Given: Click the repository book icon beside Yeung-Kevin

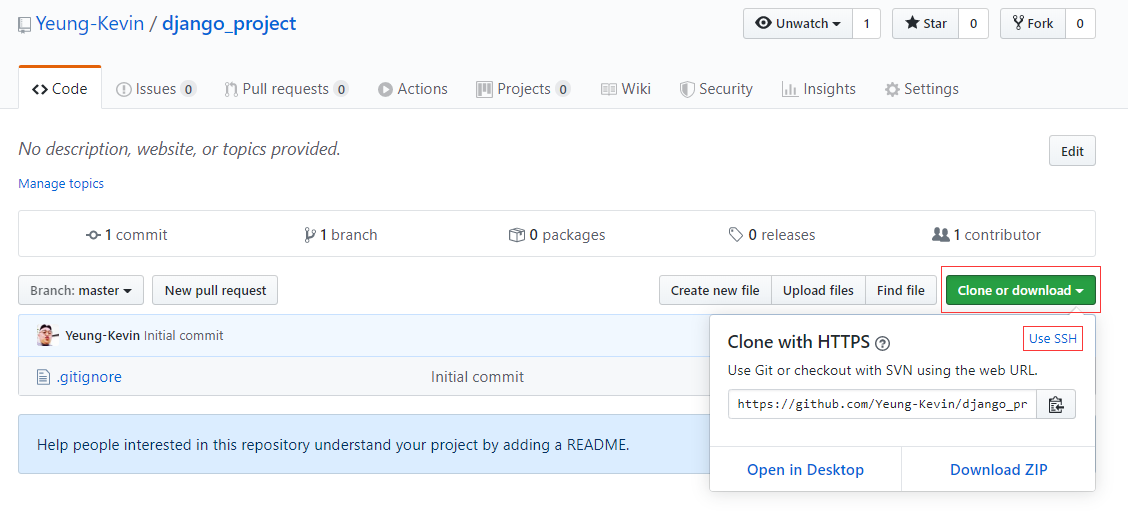Looking at the screenshot, I should (25, 24).
